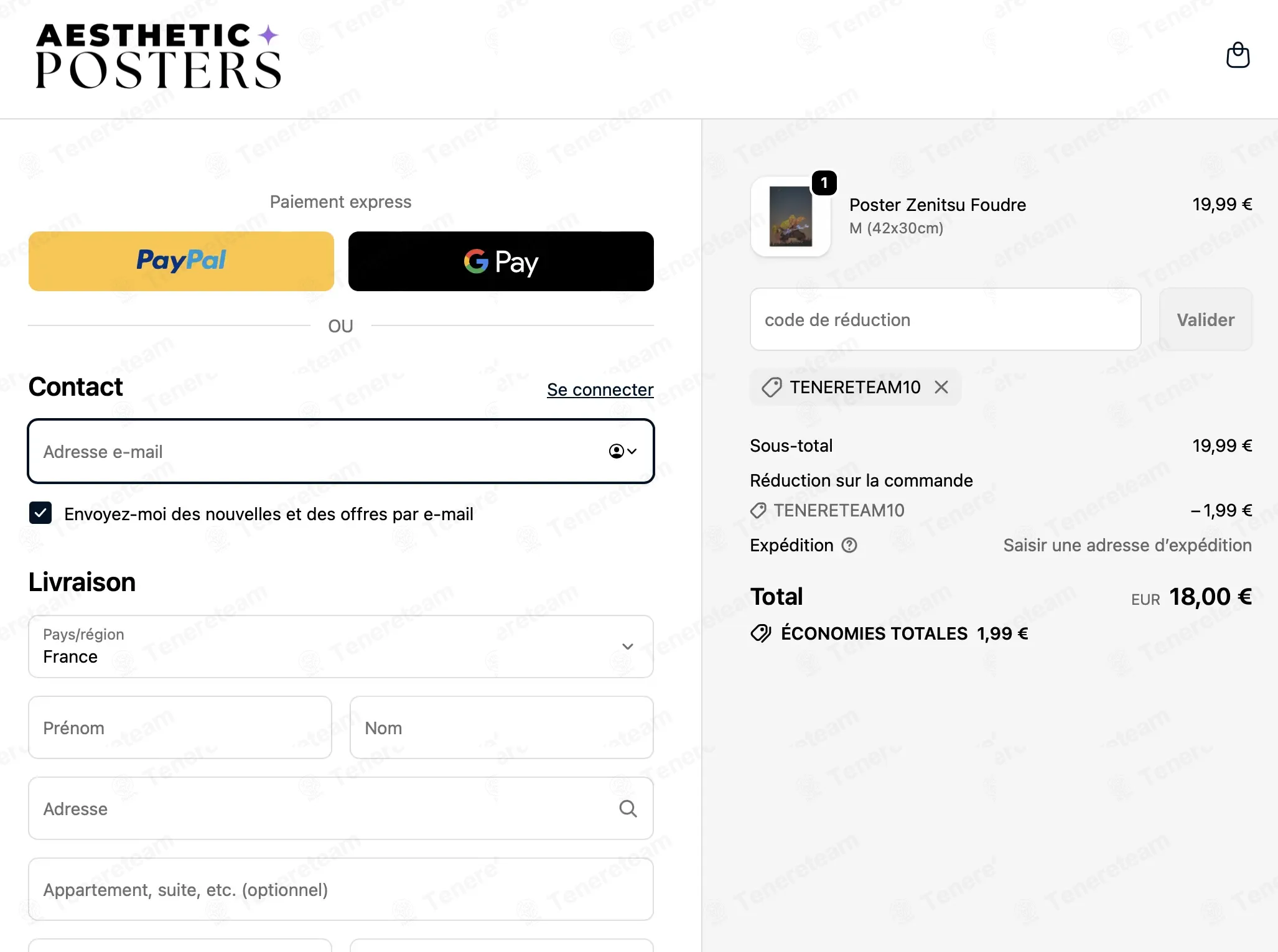Click the Expédition help question icon
Image resolution: width=1278 pixels, height=952 pixels.
[849, 545]
